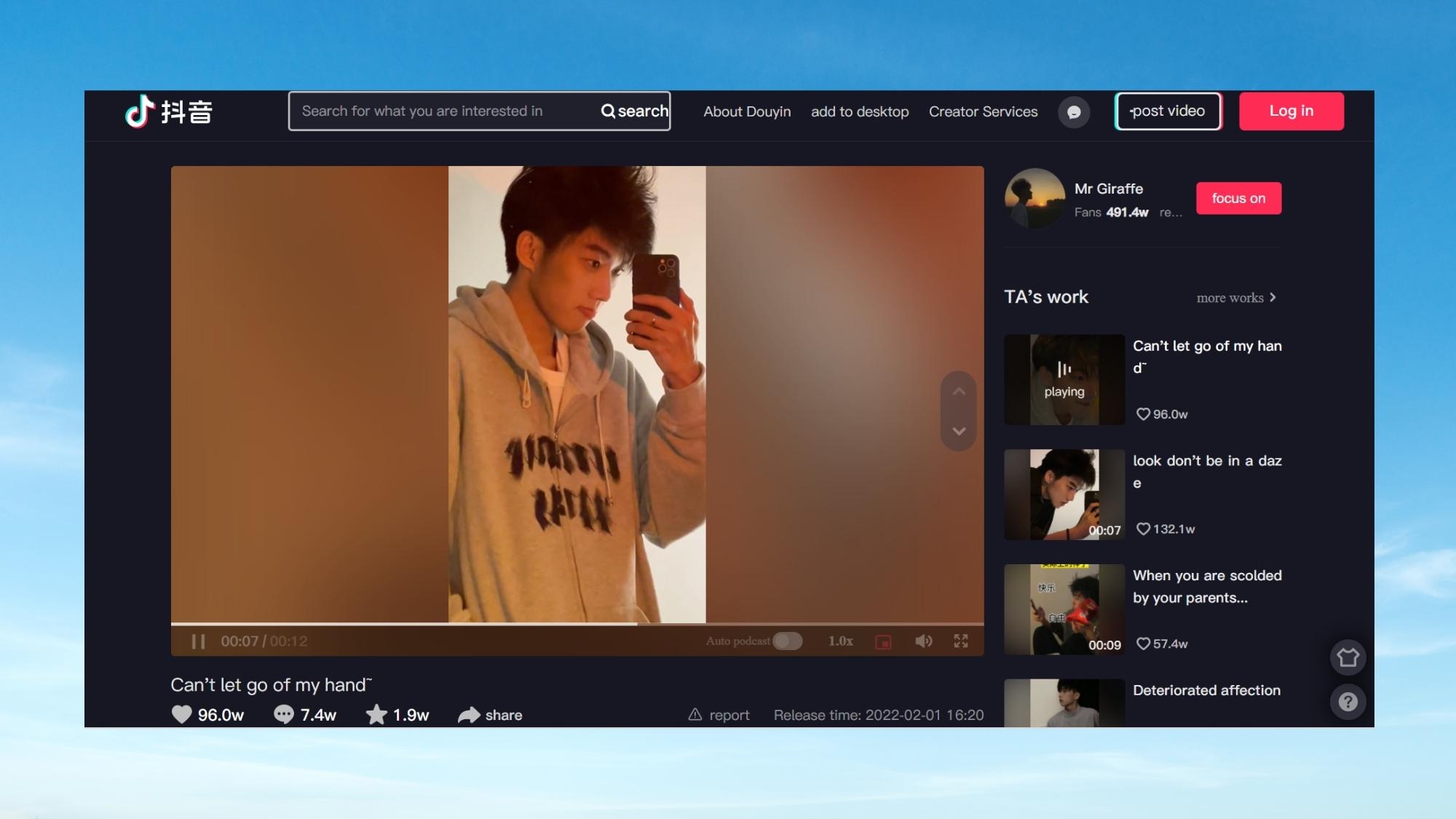
Task: Pause the video with the pause icon
Action: [197, 641]
